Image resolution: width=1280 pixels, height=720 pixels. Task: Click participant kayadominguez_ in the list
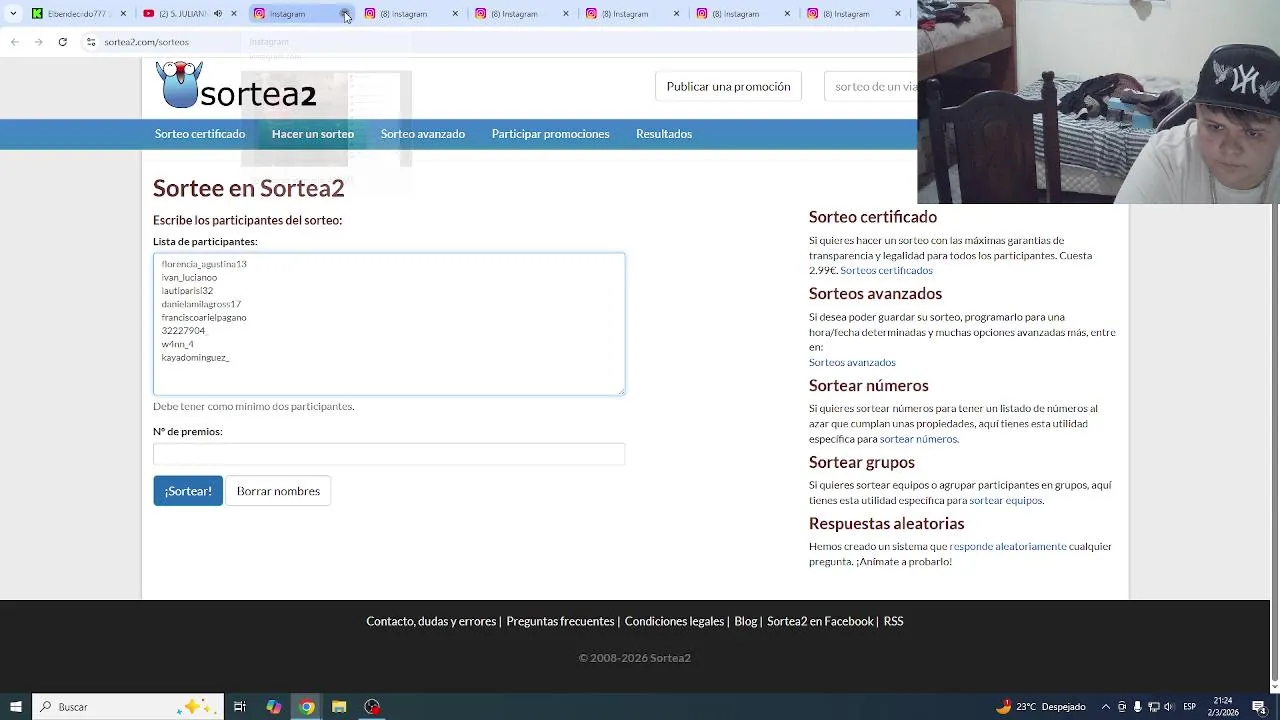pyautogui.click(x=195, y=357)
